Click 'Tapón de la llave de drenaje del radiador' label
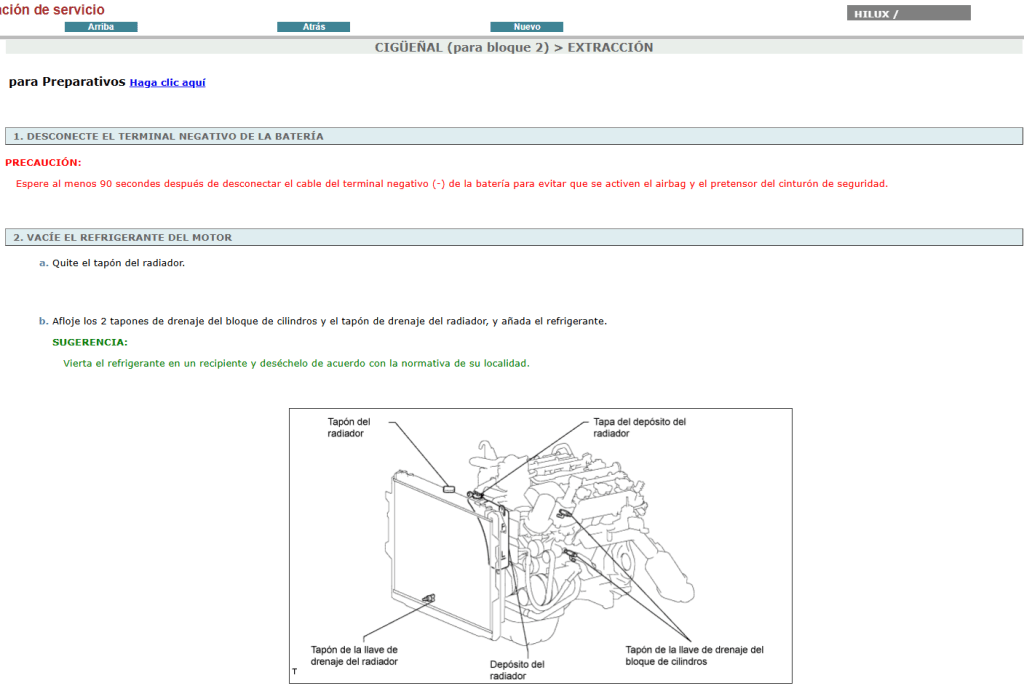 tap(354, 655)
